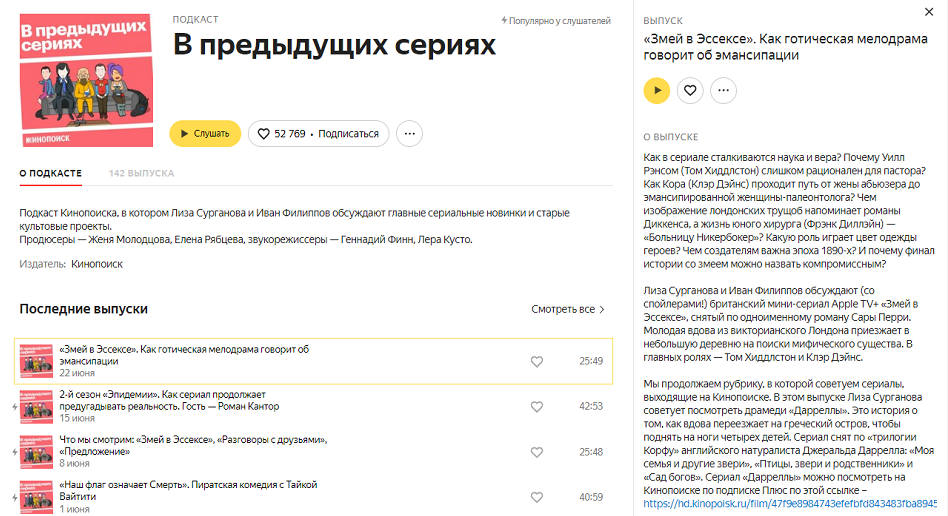Open the podcast cover artwork
This screenshot has height=516, width=948.
86,80
